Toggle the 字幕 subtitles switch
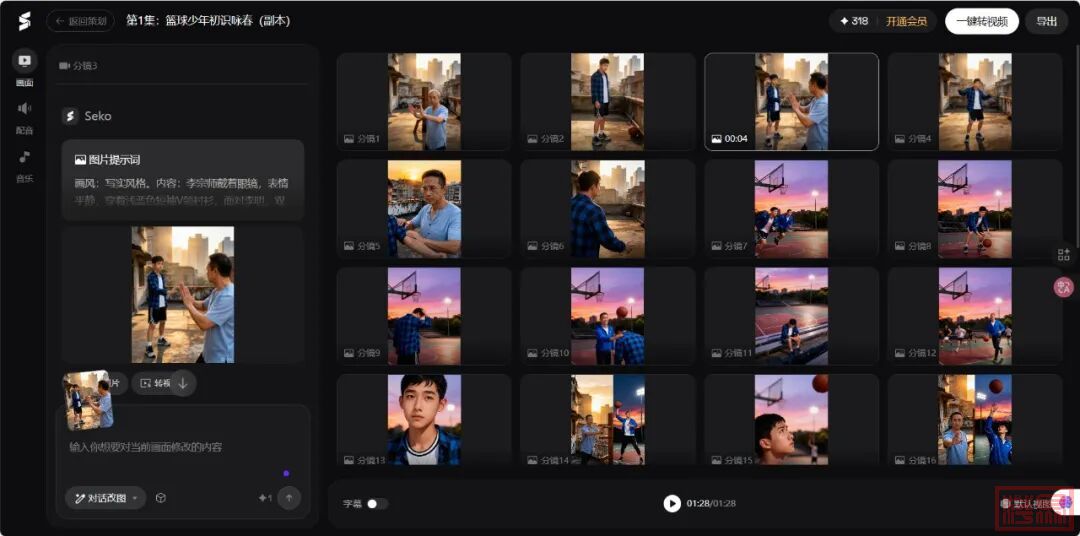 pyautogui.click(x=377, y=504)
